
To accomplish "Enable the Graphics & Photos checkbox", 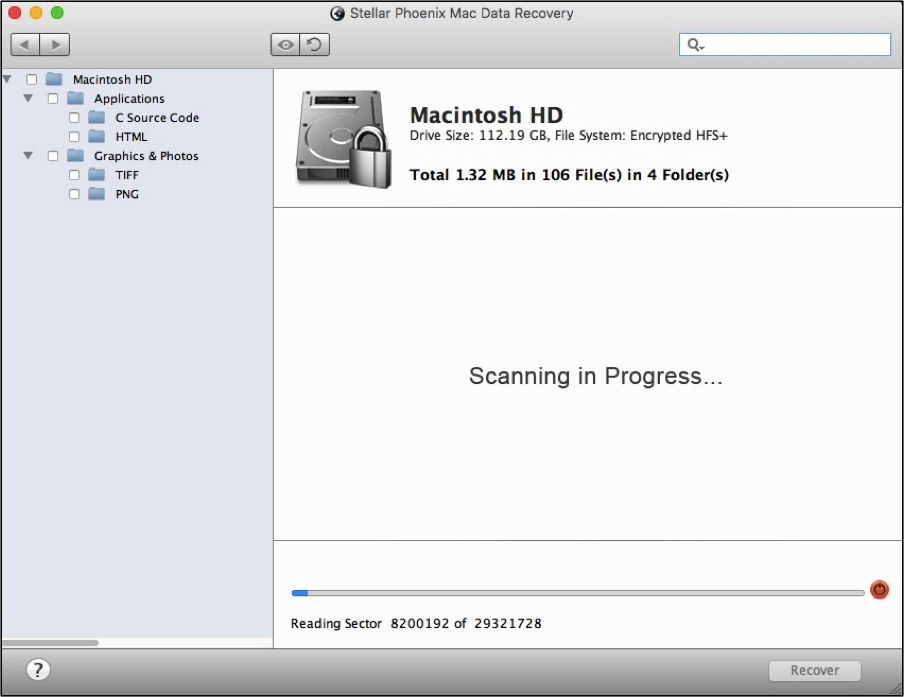I will (x=53, y=156).
